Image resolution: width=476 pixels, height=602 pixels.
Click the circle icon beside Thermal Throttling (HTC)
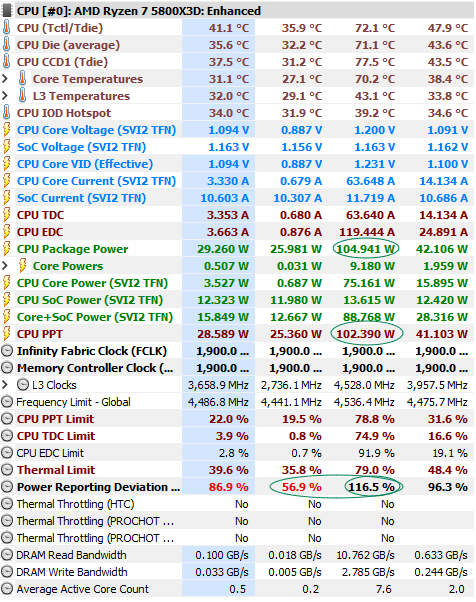click(7, 504)
